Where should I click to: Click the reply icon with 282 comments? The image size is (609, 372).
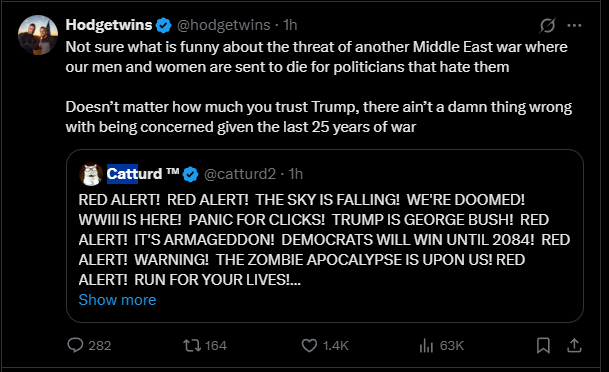click(75, 345)
